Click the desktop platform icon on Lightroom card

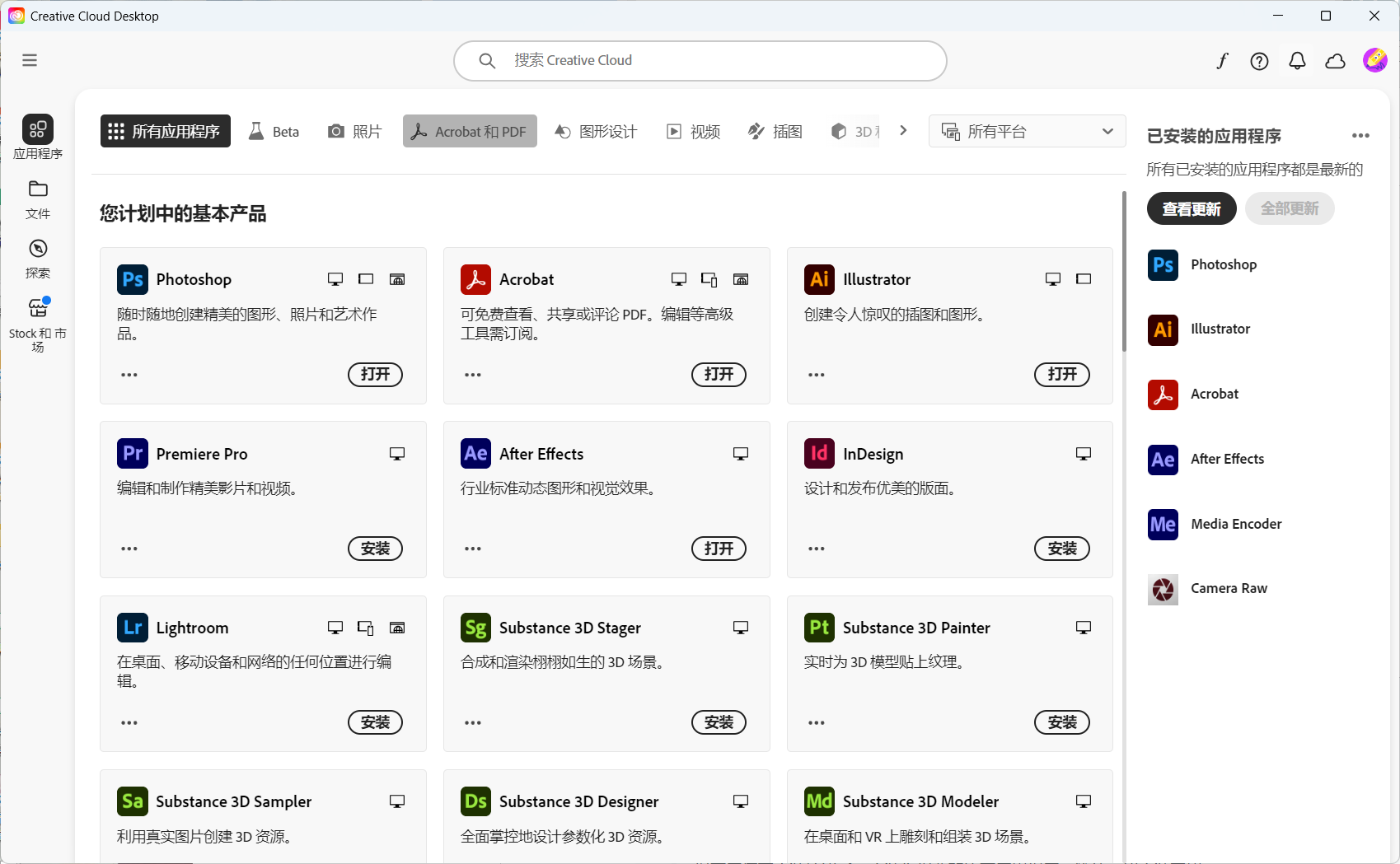point(335,628)
